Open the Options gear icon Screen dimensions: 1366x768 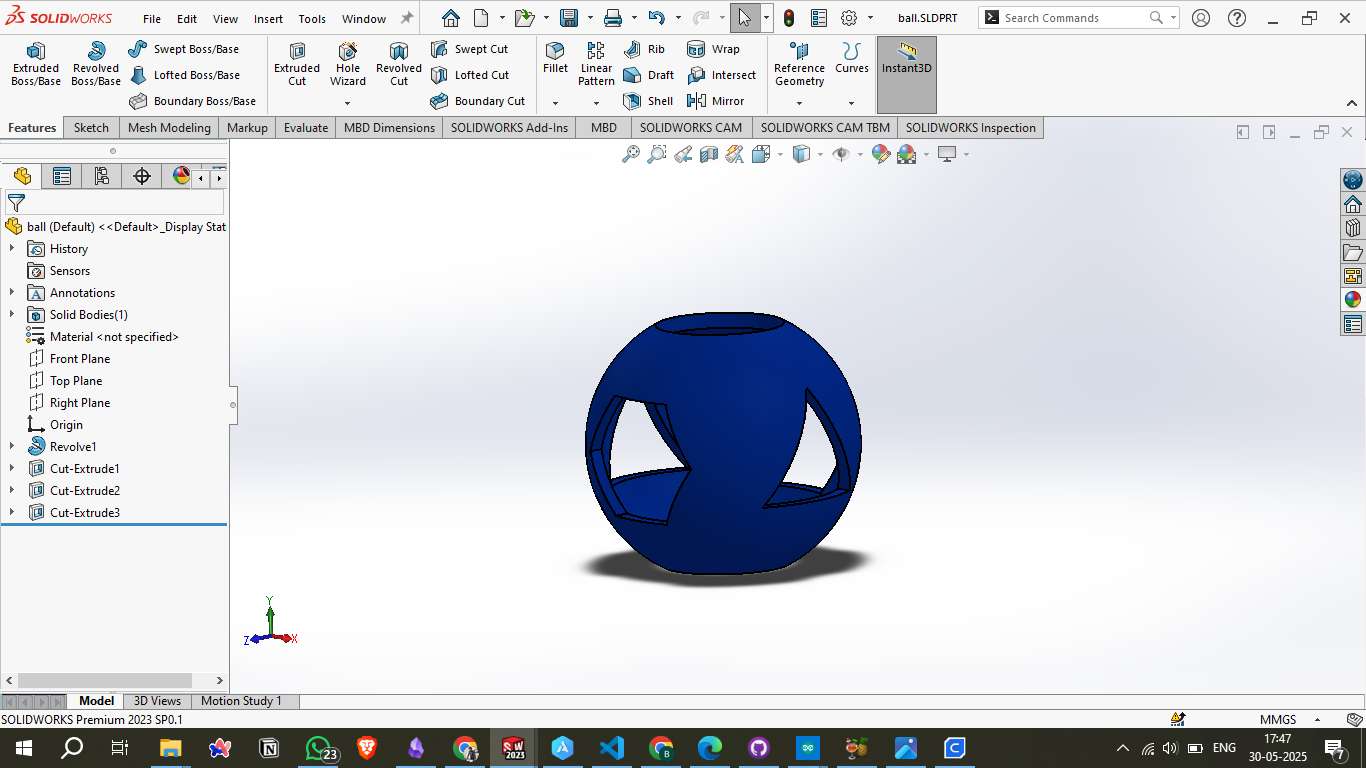(x=849, y=18)
